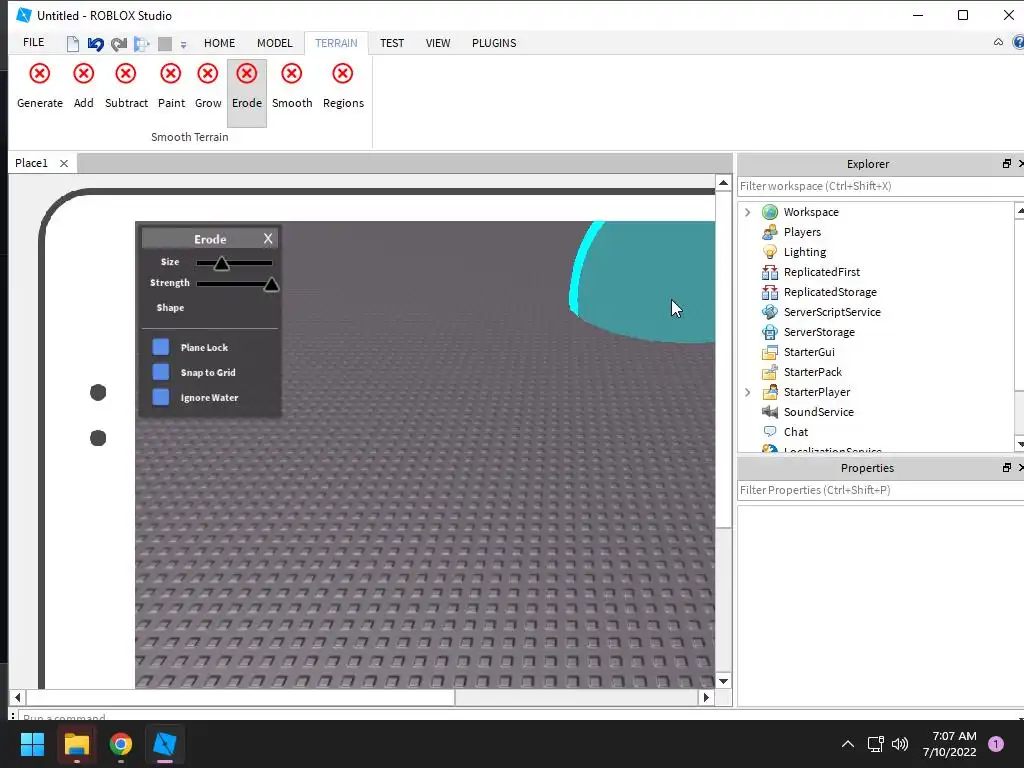Close the Place1 document tab
This screenshot has width=1024, height=768.
click(x=64, y=163)
